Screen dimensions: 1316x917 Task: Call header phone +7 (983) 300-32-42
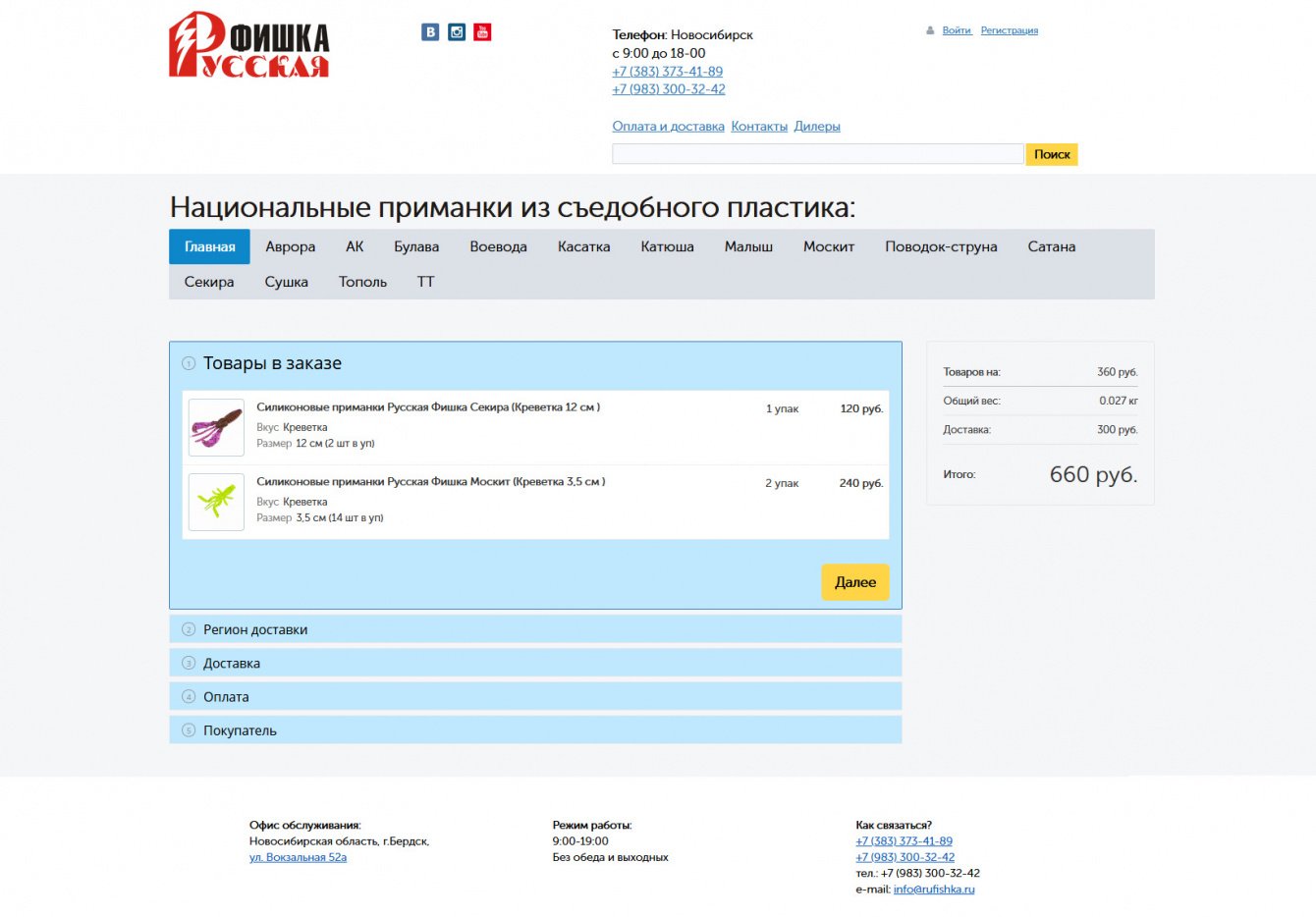coord(669,89)
